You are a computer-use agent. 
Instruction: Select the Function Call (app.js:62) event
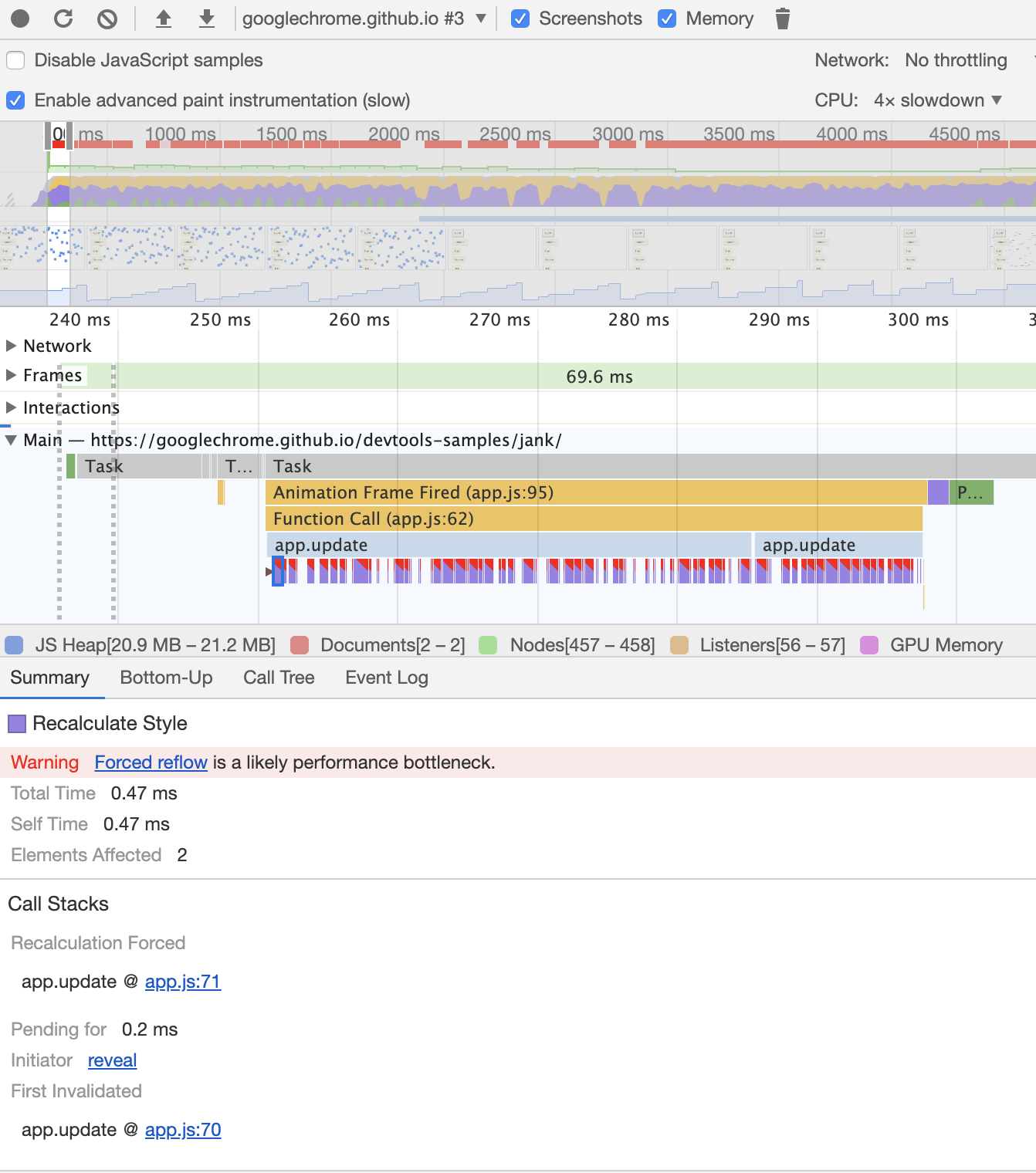coord(594,519)
